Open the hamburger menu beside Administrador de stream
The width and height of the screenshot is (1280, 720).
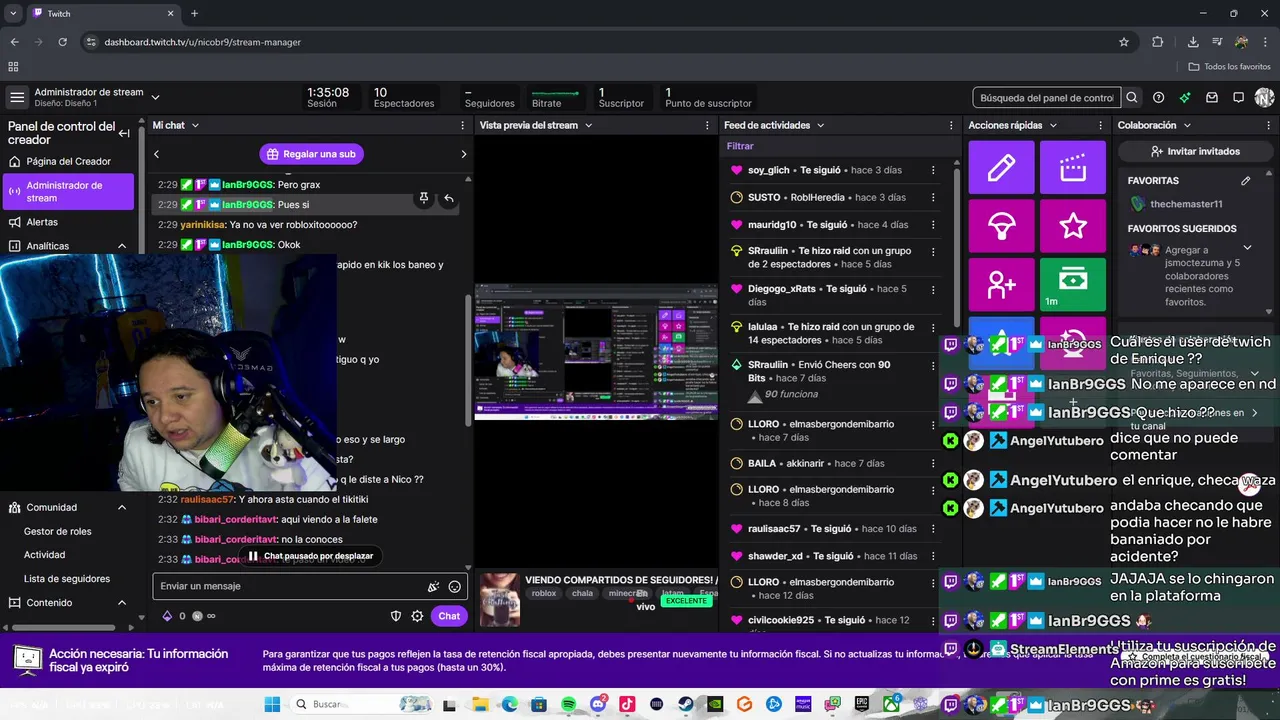coord(17,97)
